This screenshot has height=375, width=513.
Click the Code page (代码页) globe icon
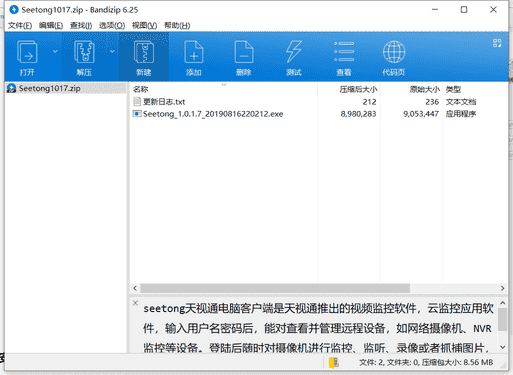point(394,52)
